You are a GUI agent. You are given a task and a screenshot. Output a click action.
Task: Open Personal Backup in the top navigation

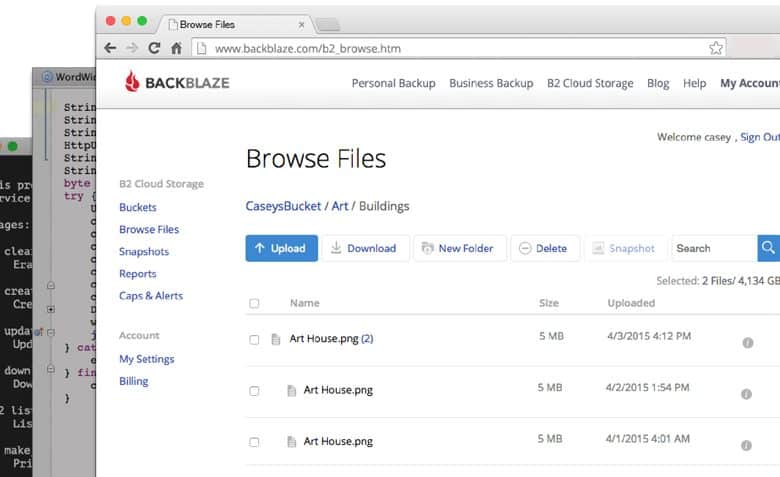pos(393,83)
